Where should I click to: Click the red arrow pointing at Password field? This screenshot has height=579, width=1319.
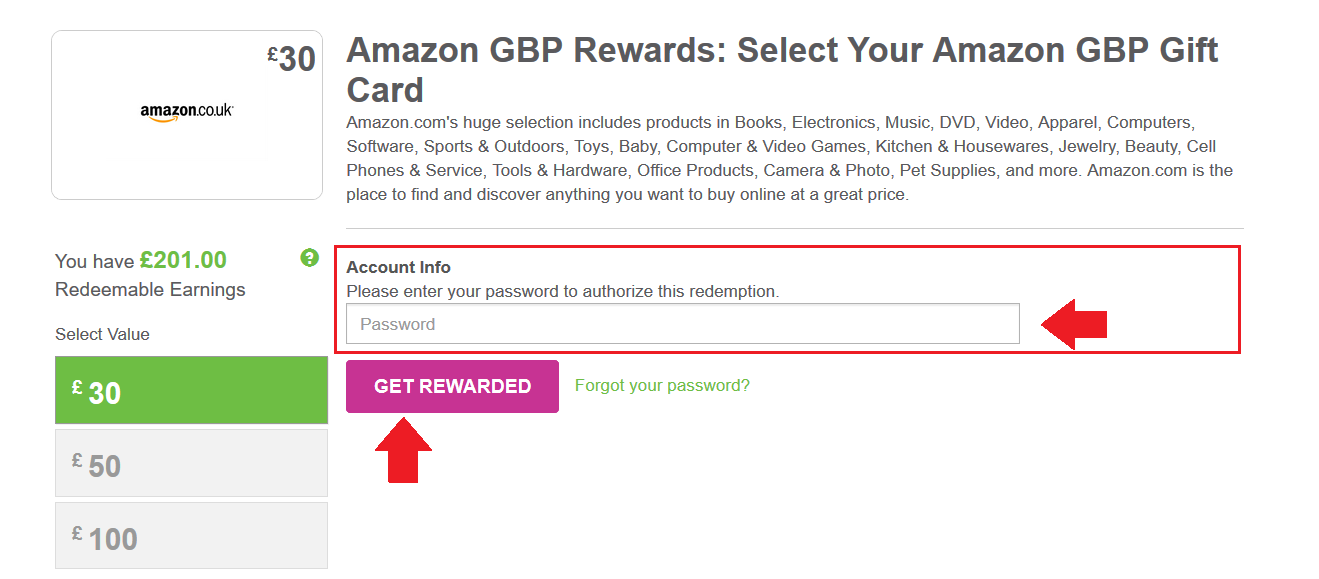[1074, 324]
